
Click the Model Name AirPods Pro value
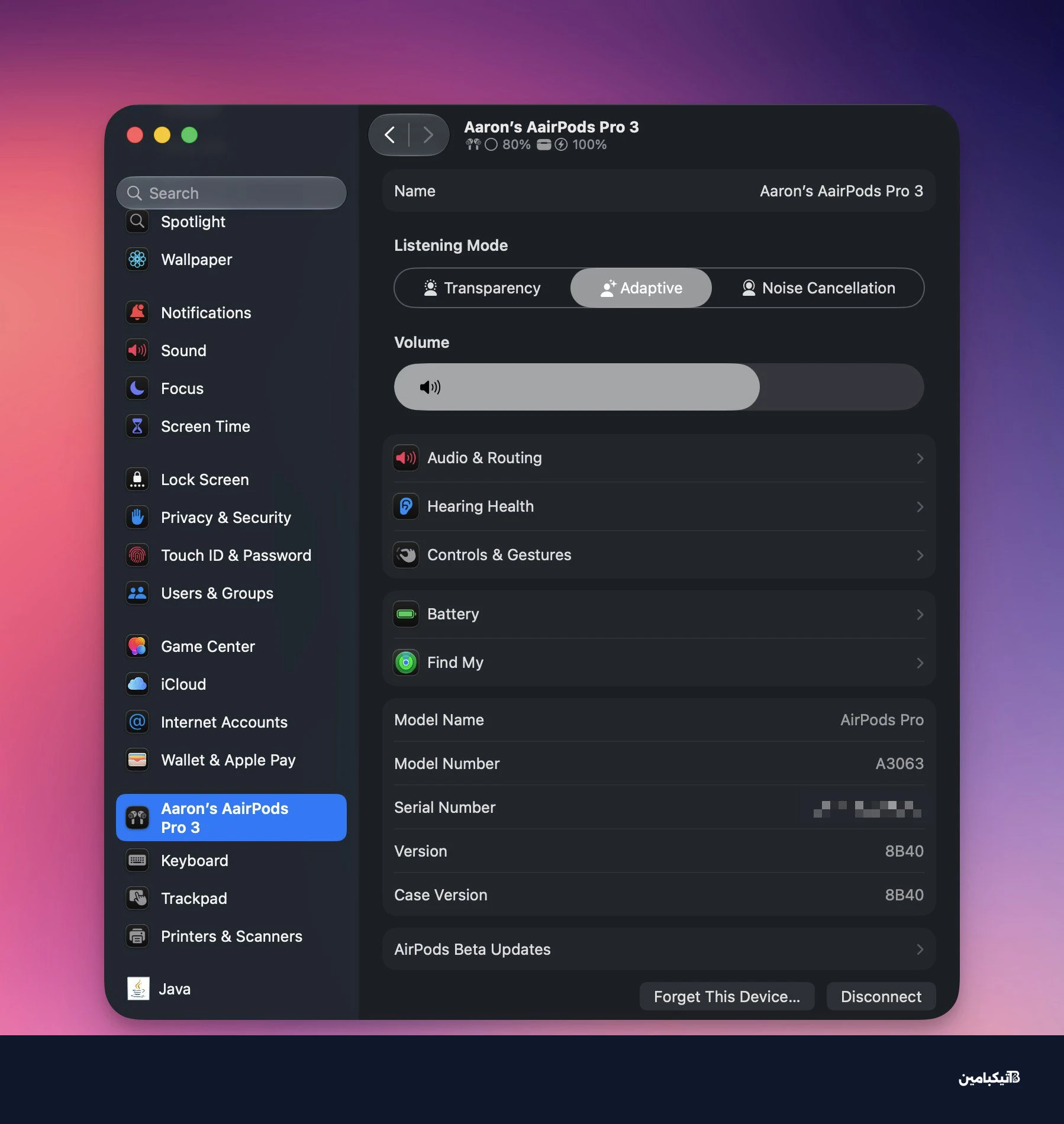(882, 720)
